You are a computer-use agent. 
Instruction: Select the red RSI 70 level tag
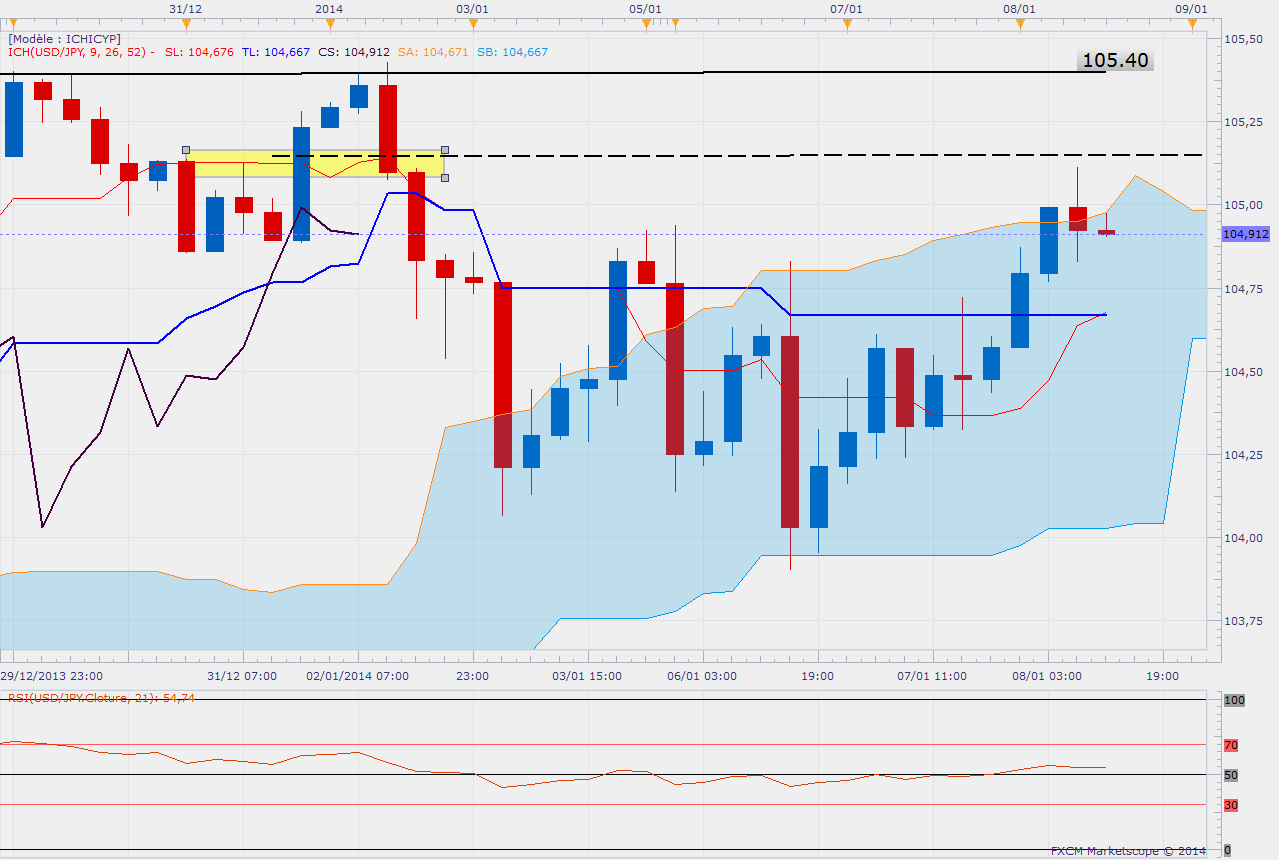(1231, 745)
